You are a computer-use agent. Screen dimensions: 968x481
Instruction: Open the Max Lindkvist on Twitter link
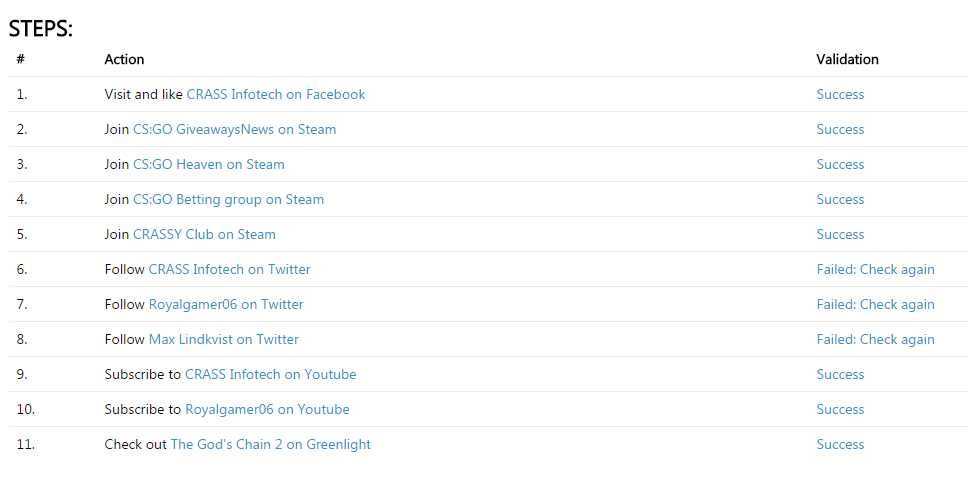click(x=224, y=340)
